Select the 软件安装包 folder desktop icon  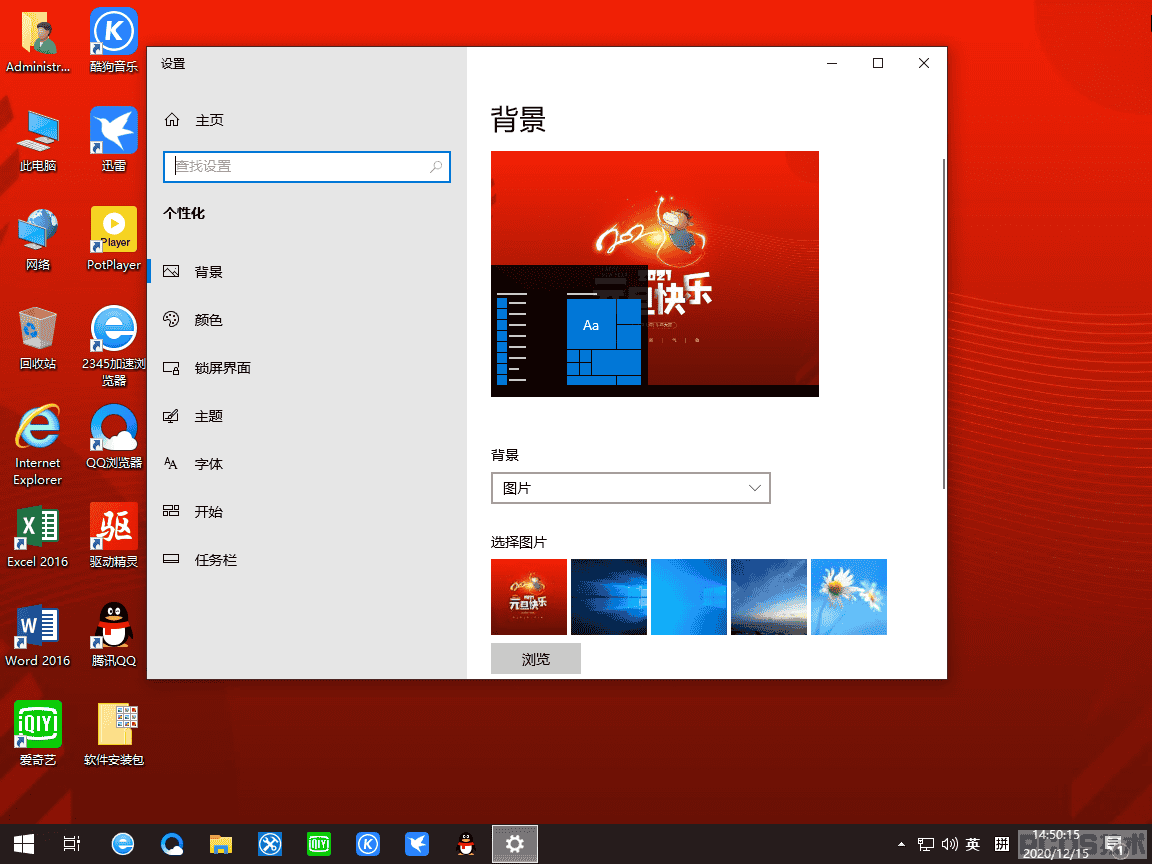point(114,735)
